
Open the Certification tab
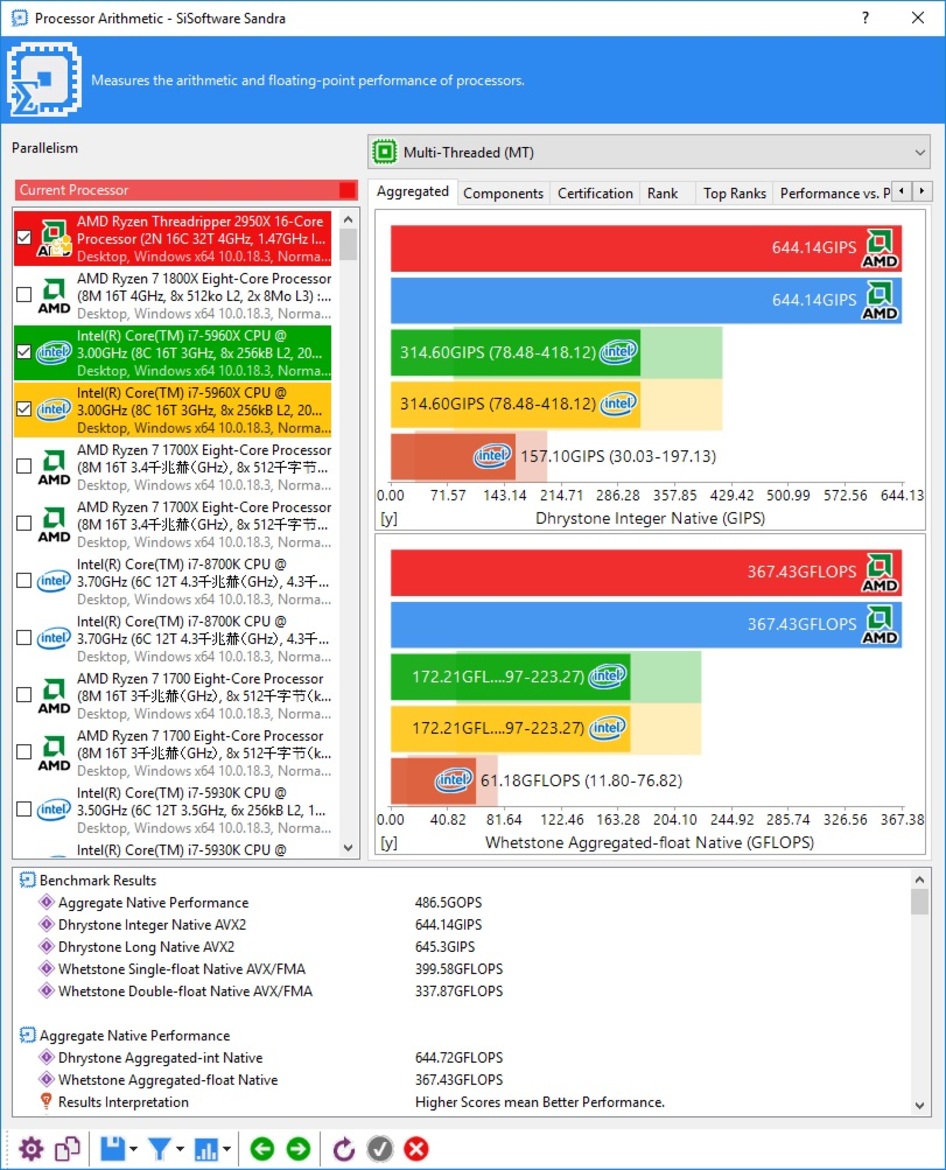click(x=595, y=193)
